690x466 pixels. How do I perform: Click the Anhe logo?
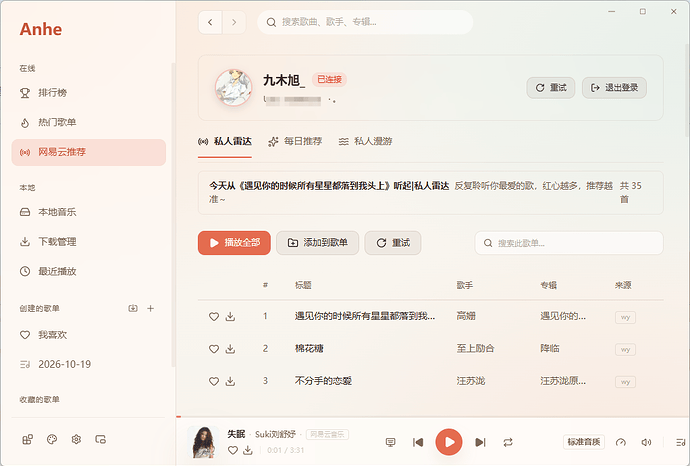click(x=40, y=29)
